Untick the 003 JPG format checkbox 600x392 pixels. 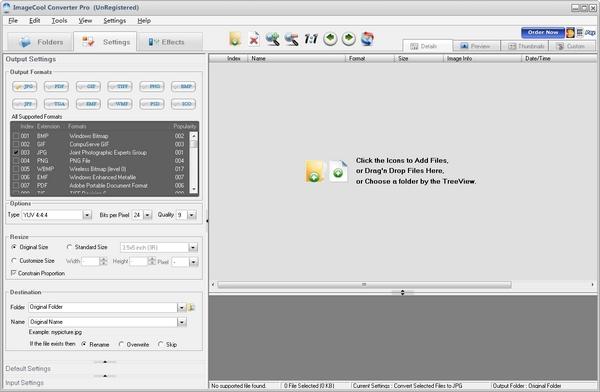(16, 152)
